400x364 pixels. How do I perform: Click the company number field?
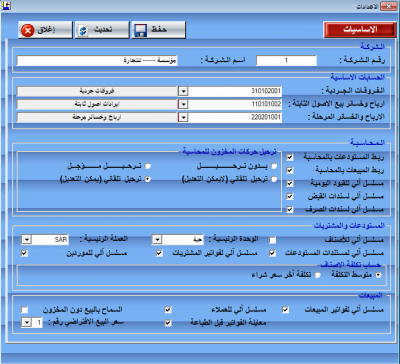click(286, 61)
